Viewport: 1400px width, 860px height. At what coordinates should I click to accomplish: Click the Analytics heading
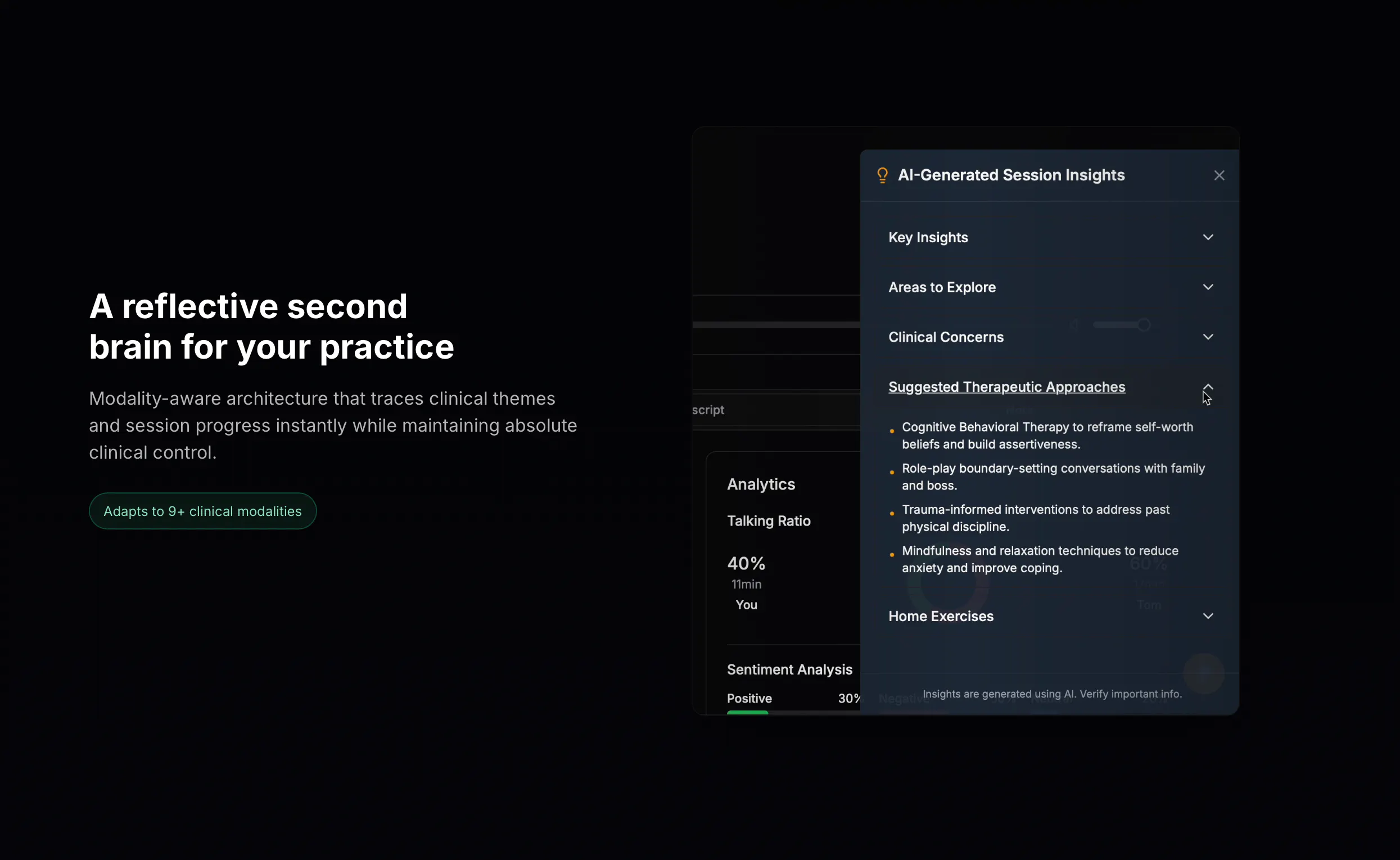pos(761,484)
